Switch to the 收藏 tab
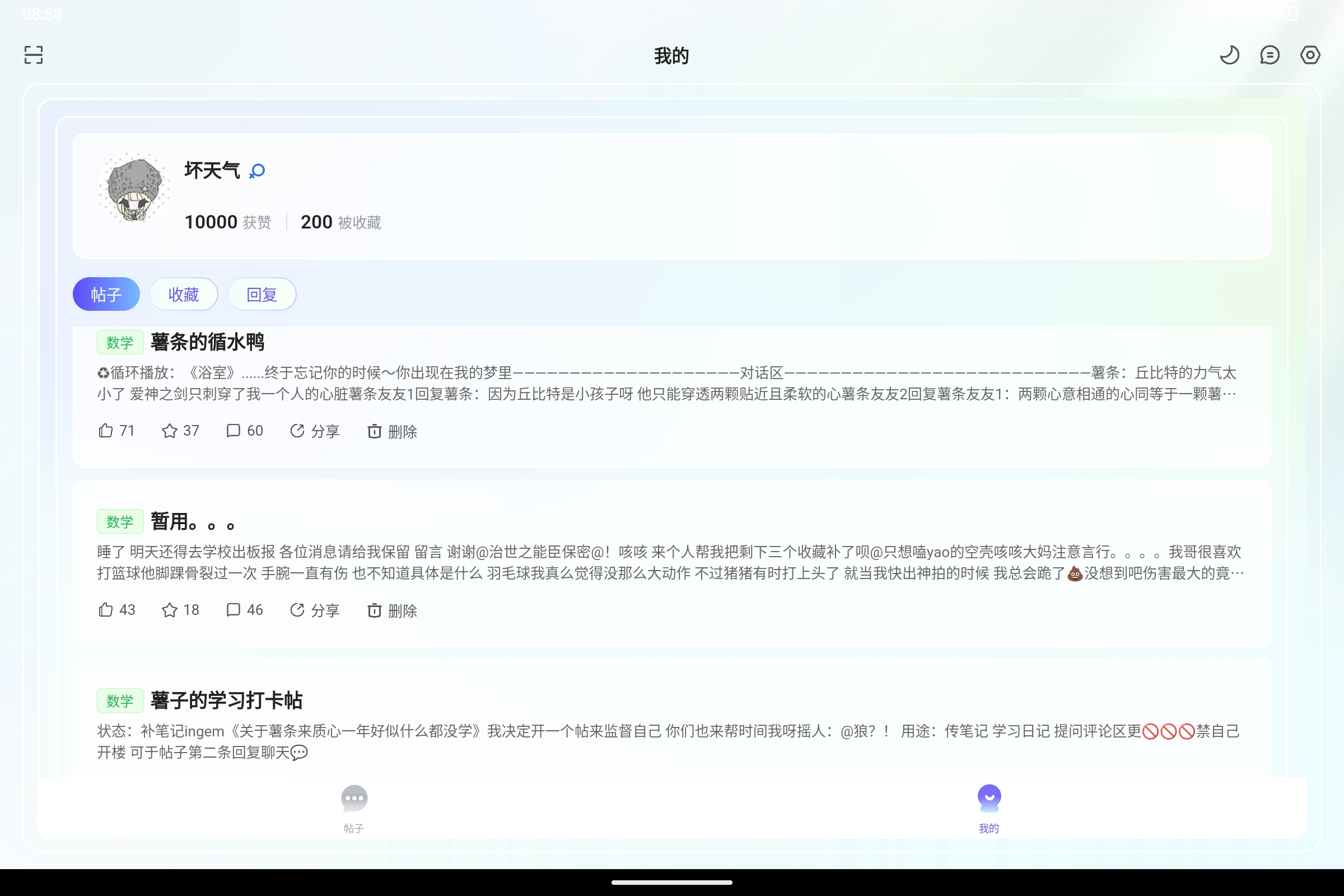This screenshot has height=896, width=1344. pyautogui.click(x=184, y=295)
